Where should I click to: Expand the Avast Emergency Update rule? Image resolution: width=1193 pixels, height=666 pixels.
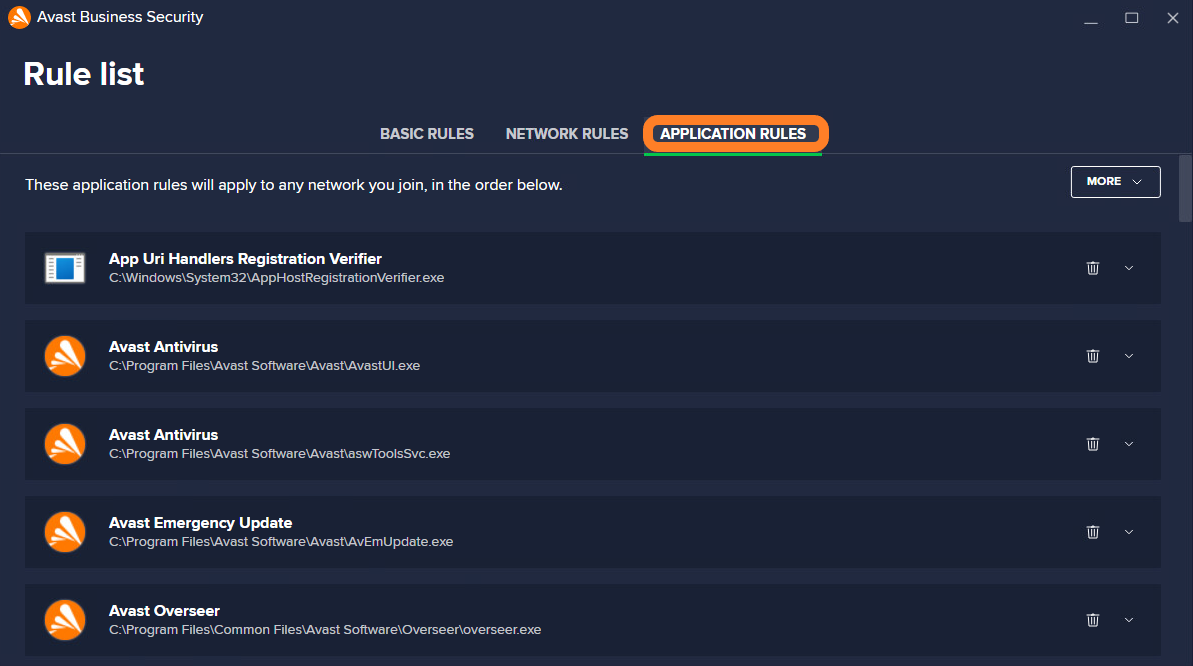tap(1129, 532)
